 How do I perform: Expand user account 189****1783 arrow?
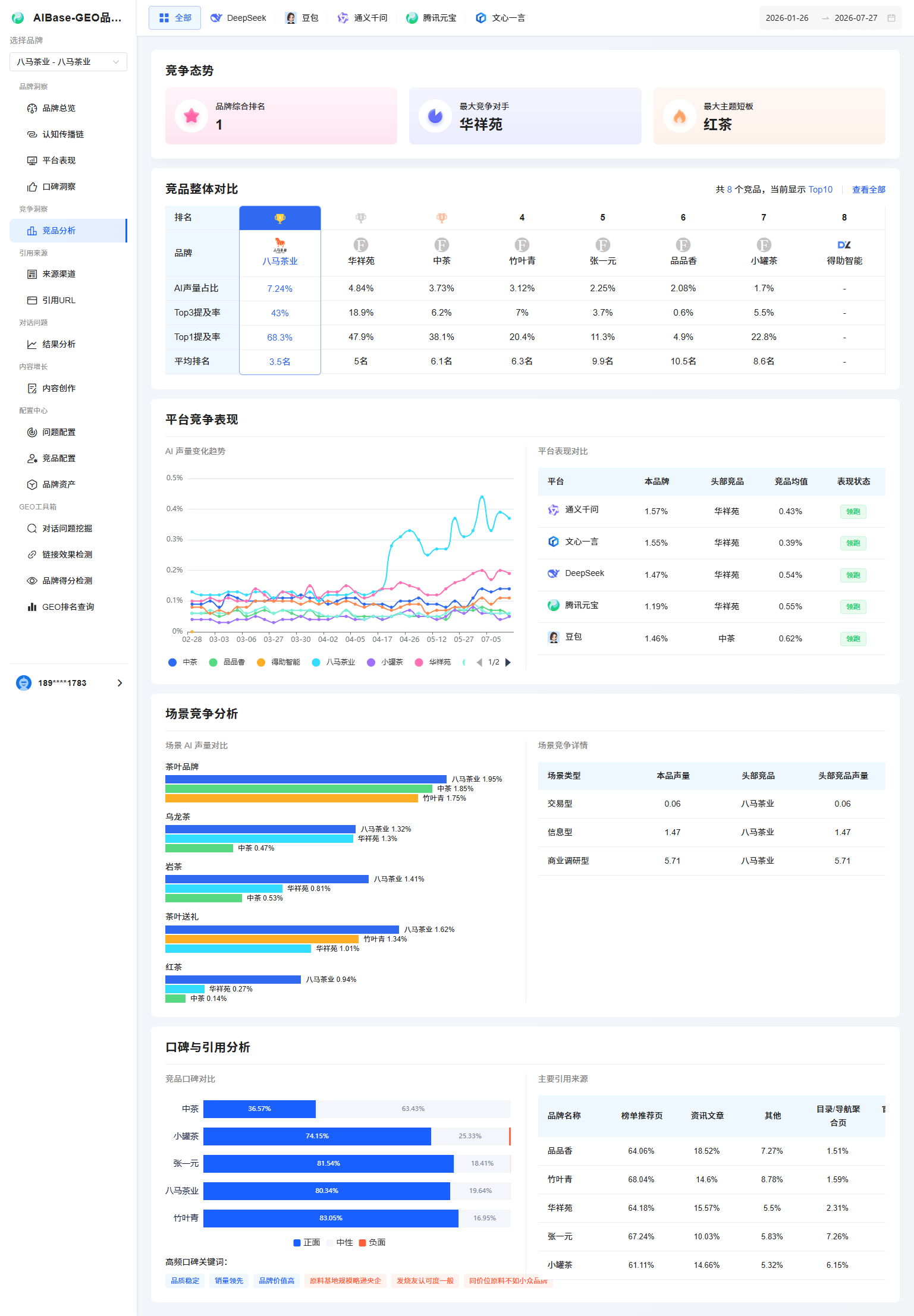tap(120, 683)
